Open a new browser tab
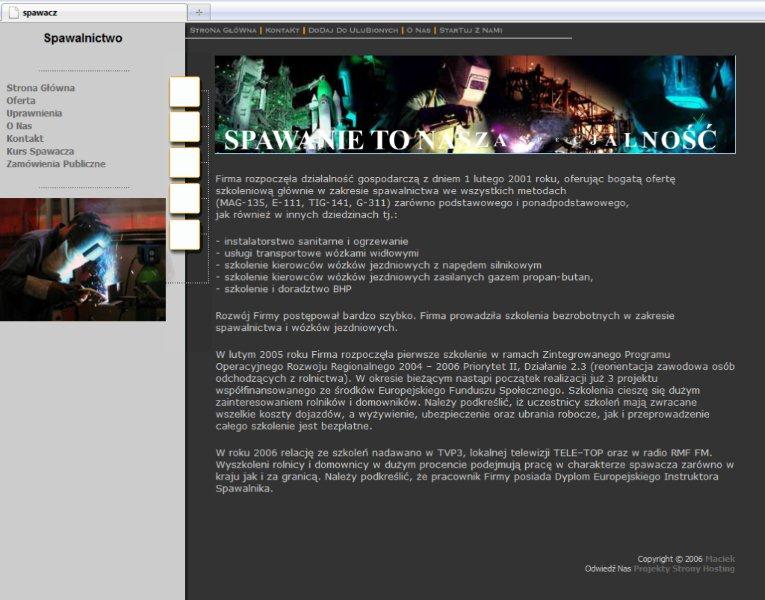This screenshot has height=600, width=765. tap(199, 12)
